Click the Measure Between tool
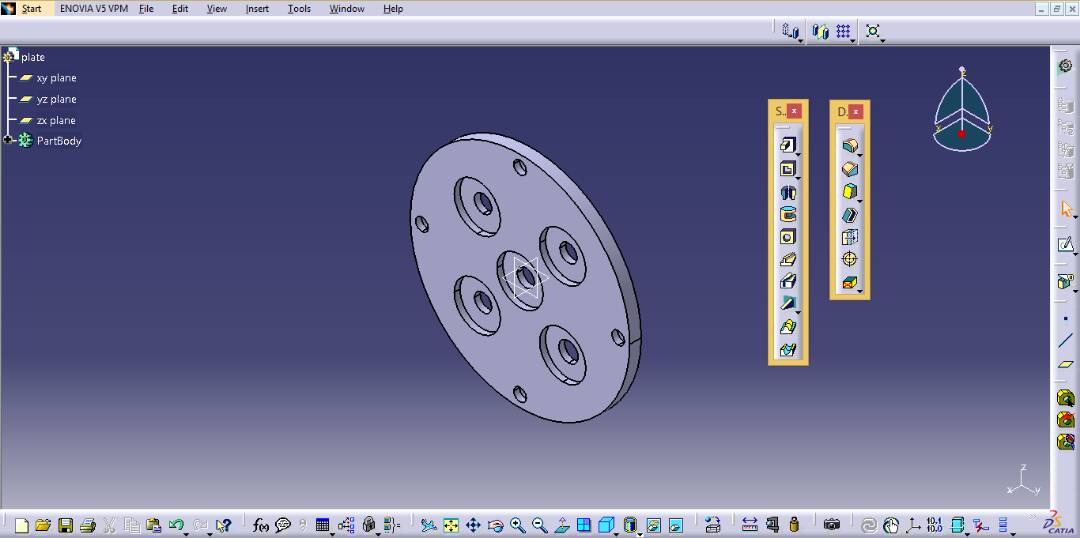The height and width of the screenshot is (538, 1080). point(750,525)
